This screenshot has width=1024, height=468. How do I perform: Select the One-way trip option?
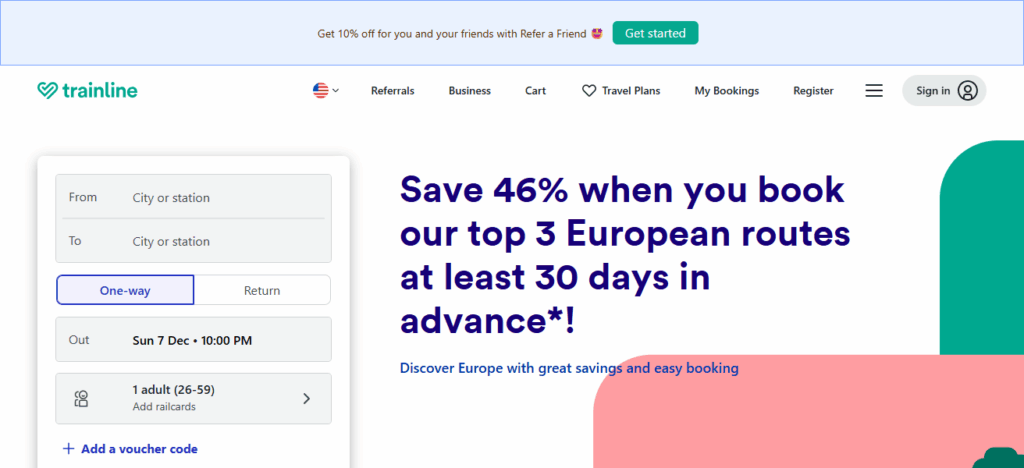(125, 290)
